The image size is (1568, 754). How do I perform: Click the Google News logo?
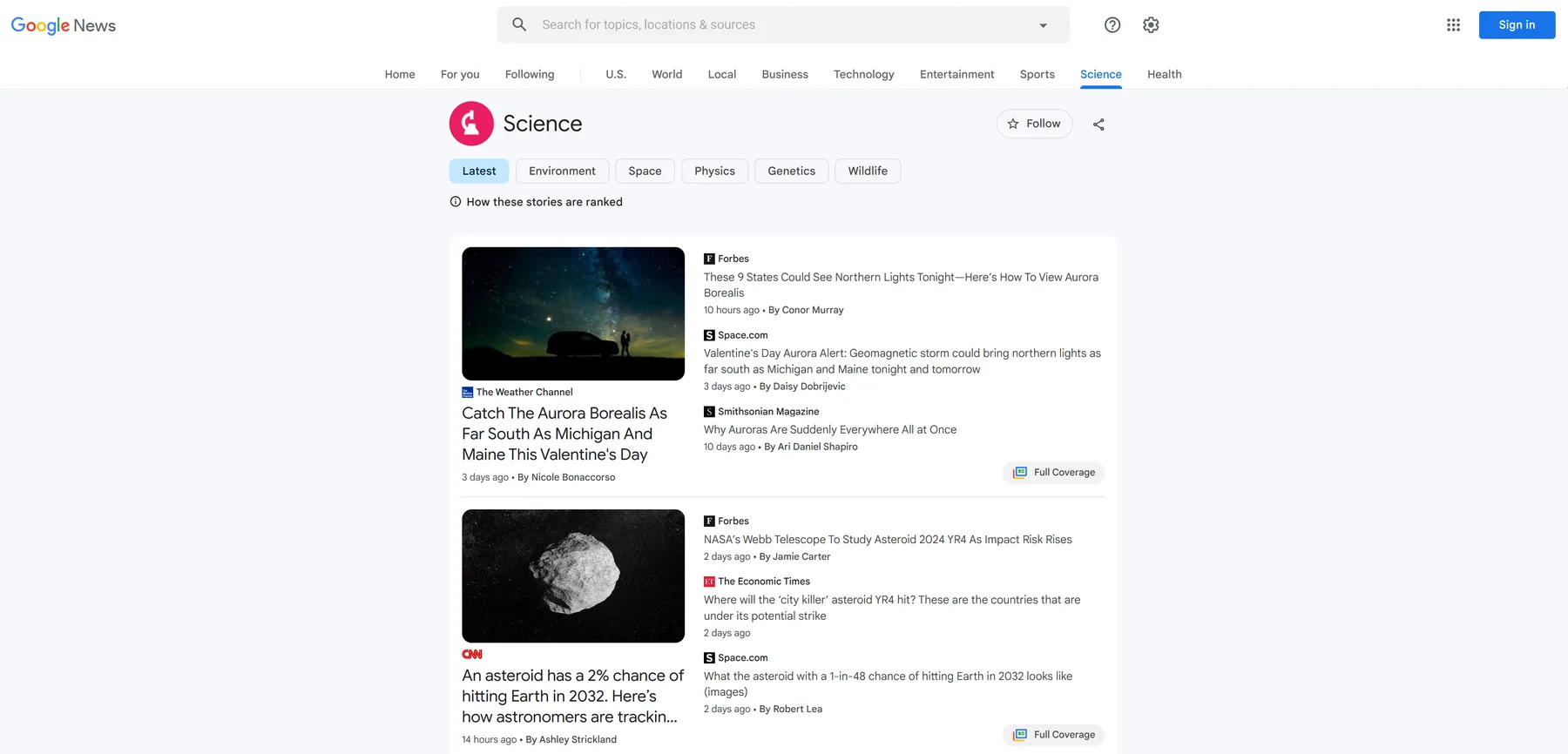64,25
